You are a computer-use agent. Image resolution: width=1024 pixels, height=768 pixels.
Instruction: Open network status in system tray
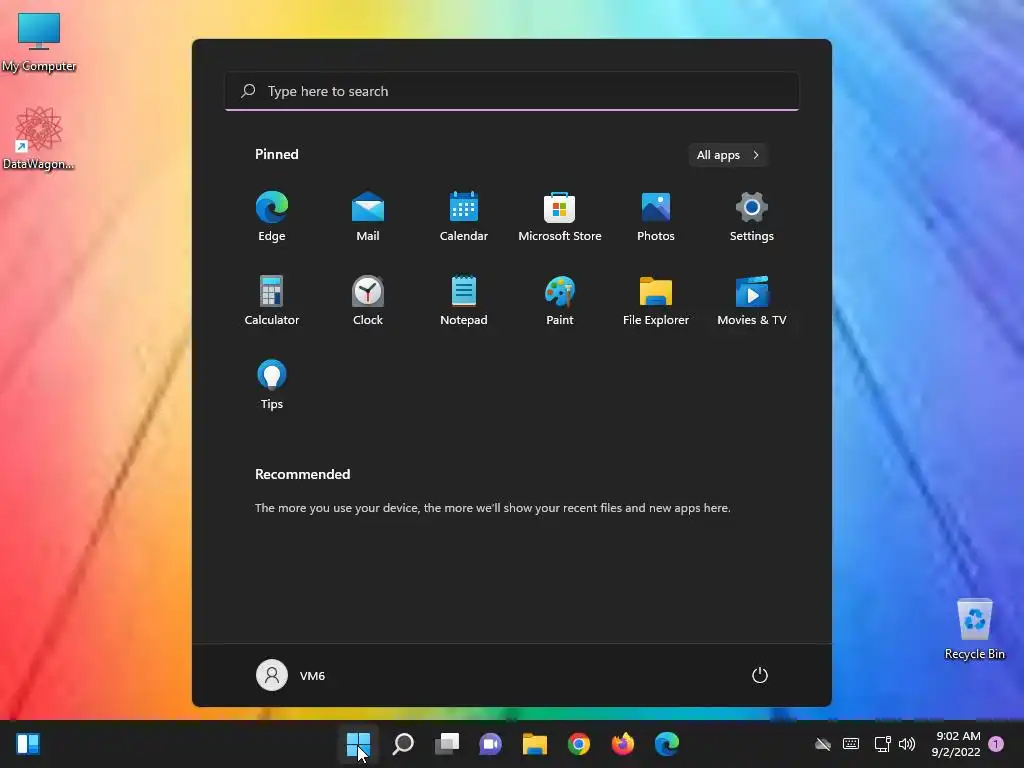tap(882, 744)
